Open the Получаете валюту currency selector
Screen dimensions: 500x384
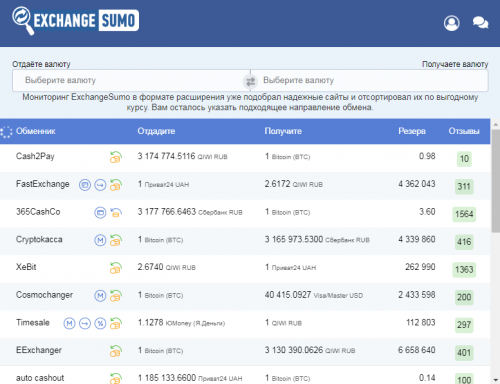[x=369, y=80]
